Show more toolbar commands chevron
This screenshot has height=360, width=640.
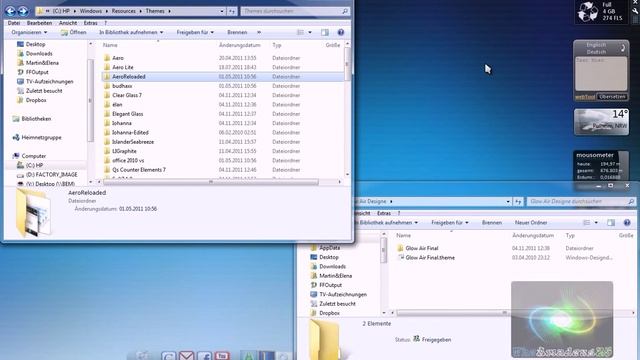pyautogui.click(x=259, y=32)
